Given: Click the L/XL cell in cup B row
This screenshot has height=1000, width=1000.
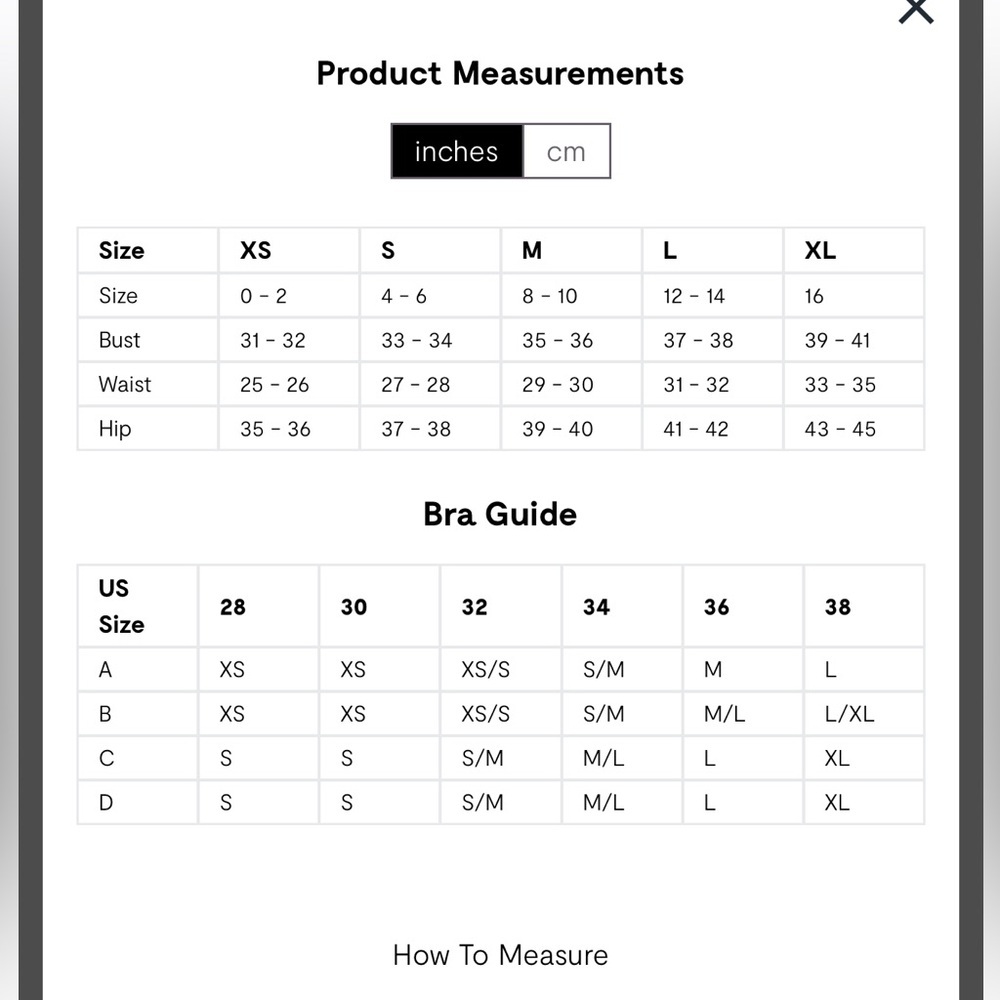Looking at the screenshot, I should [x=848, y=714].
